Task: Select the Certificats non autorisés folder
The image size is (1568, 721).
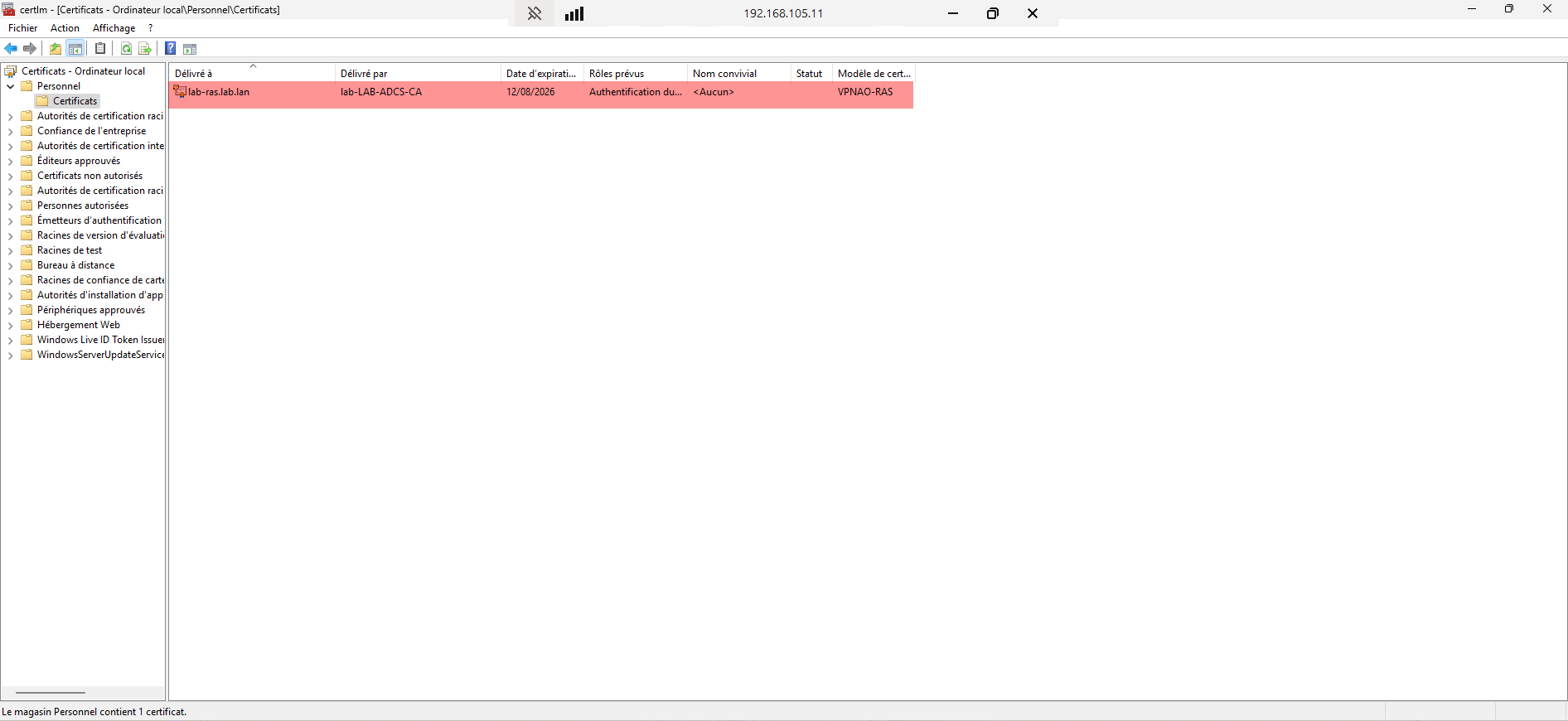Action: tap(90, 176)
